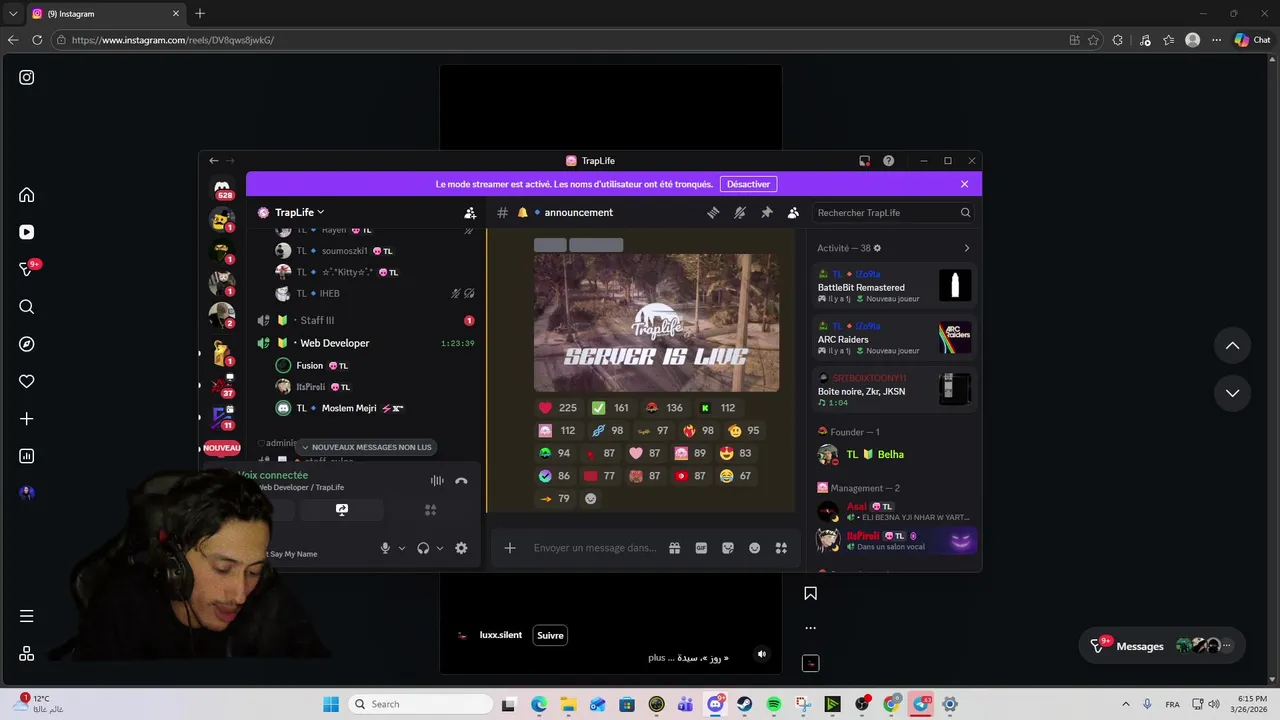Toggle the Discord member list icon
Viewport: 1280px width, 720px height.
(793, 212)
